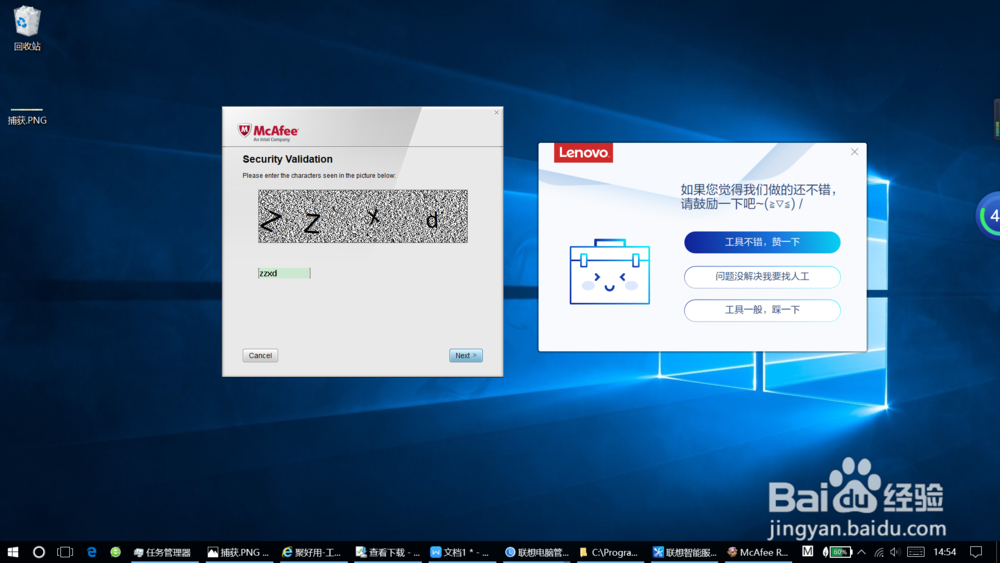Switch to 任务管理器 taskbar window
Image resolution: width=1000 pixels, height=563 pixels.
pyautogui.click(x=162, y=552)
